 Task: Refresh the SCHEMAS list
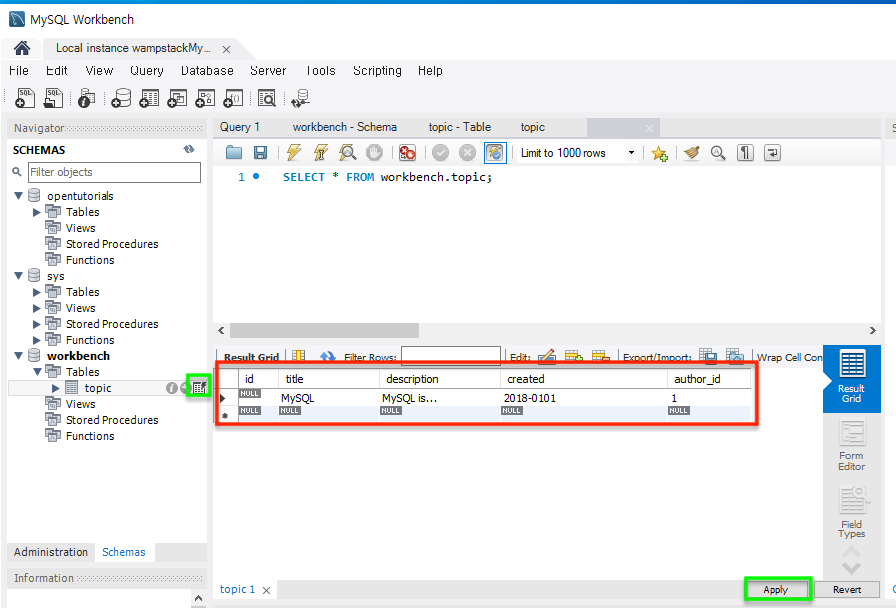tap(189, 149)
